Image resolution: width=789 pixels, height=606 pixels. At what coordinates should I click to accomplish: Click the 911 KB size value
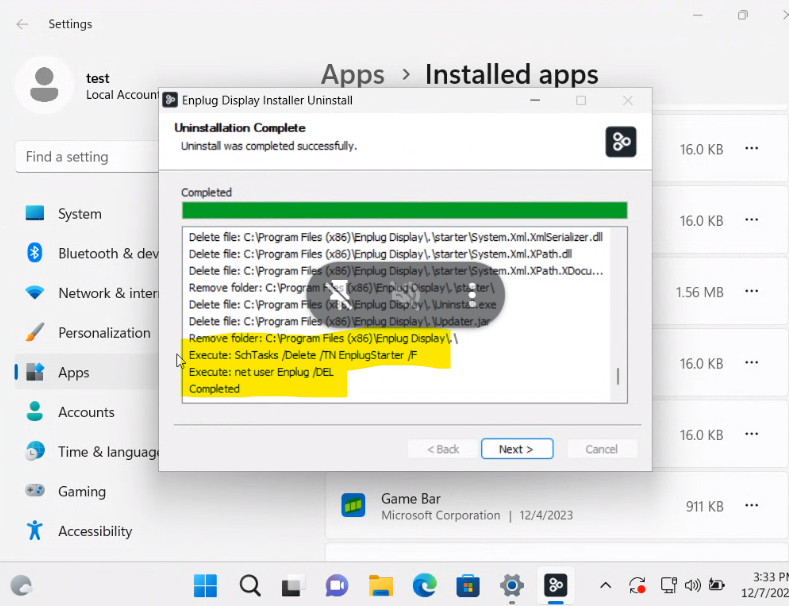tap(704, 506)
